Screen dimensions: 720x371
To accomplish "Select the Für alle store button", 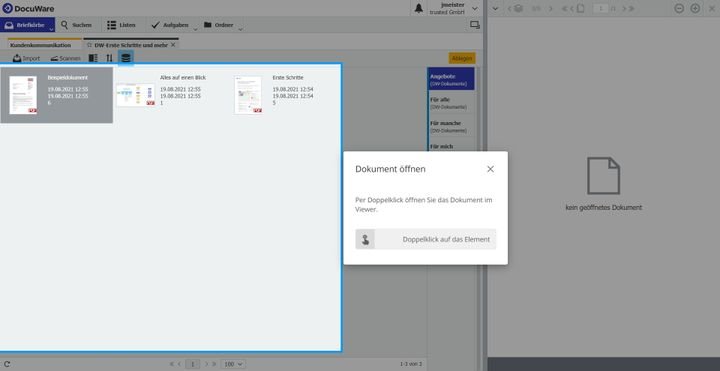I will [x=451, y=102].
